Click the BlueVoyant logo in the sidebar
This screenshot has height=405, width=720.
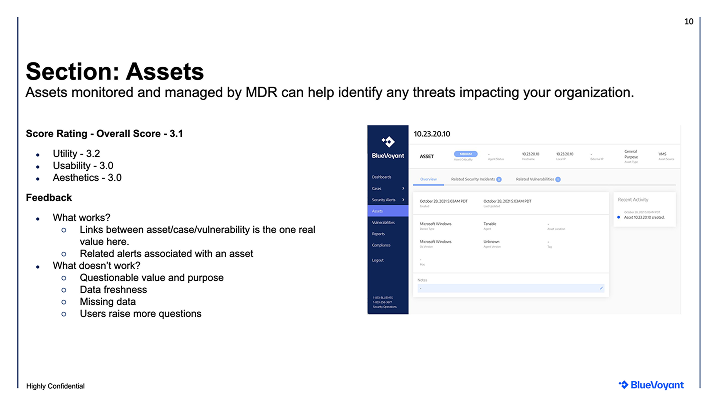tap(388, 148)
